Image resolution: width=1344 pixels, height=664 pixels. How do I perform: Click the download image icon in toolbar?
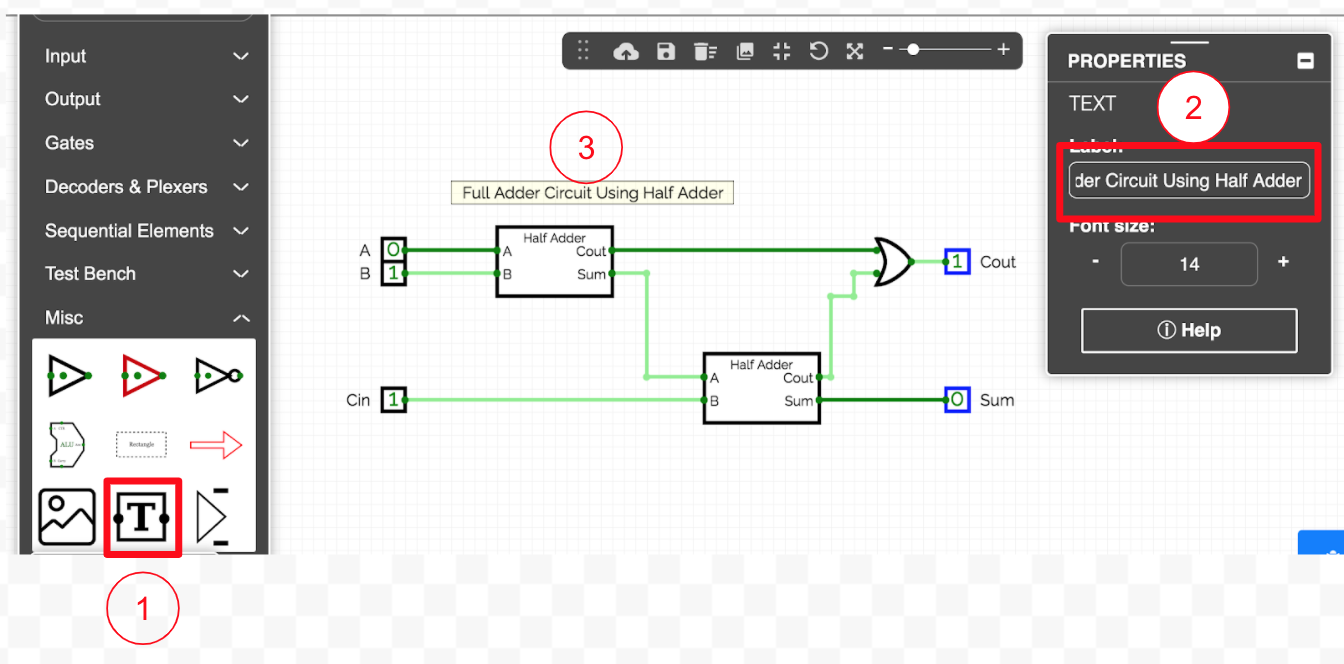click(x=745, y=51)
